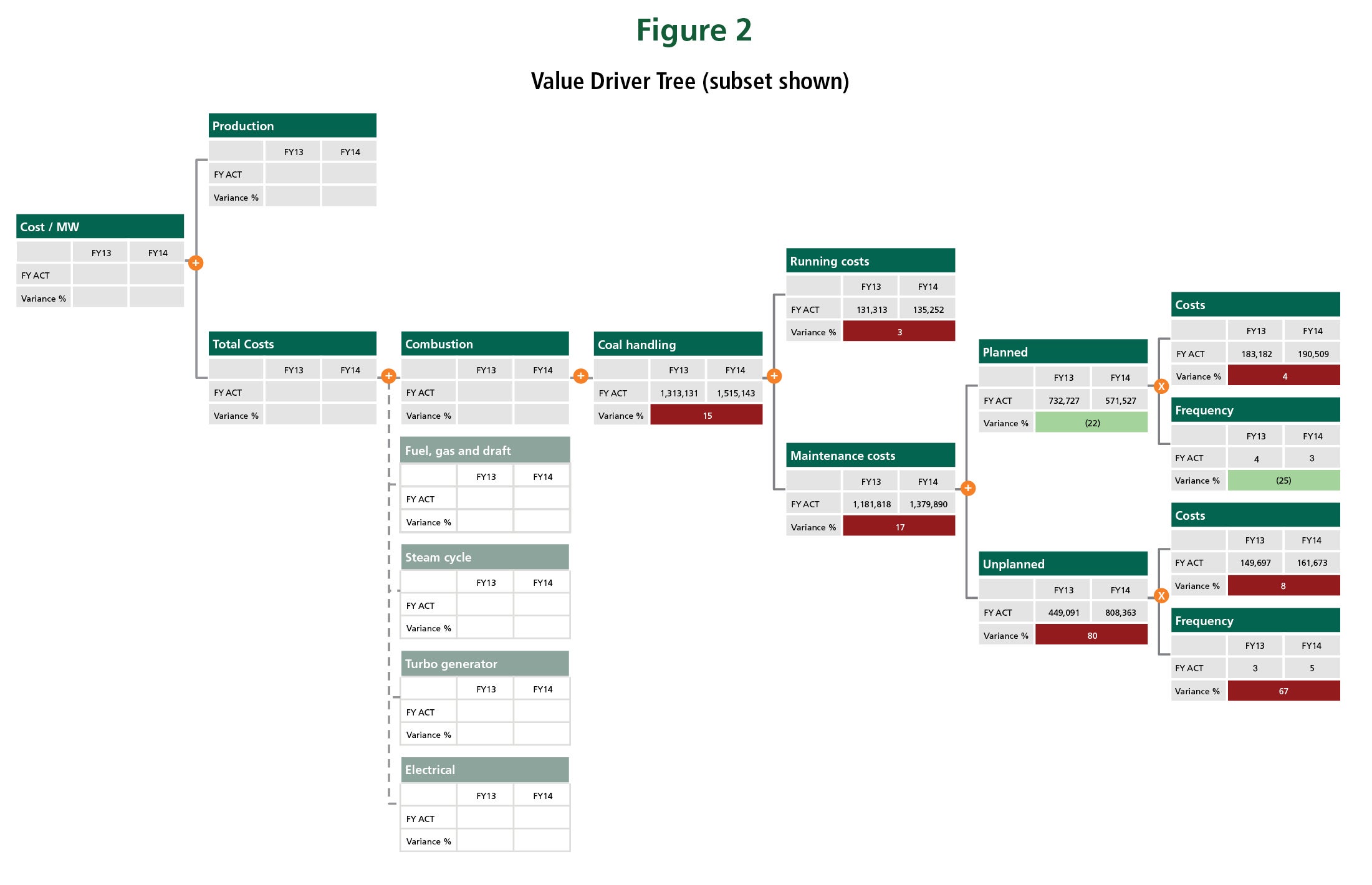Viewport: 1372px width, 885px height.
Task: Click the X multiplier connector beside Planned
Action: point(1161,386)
